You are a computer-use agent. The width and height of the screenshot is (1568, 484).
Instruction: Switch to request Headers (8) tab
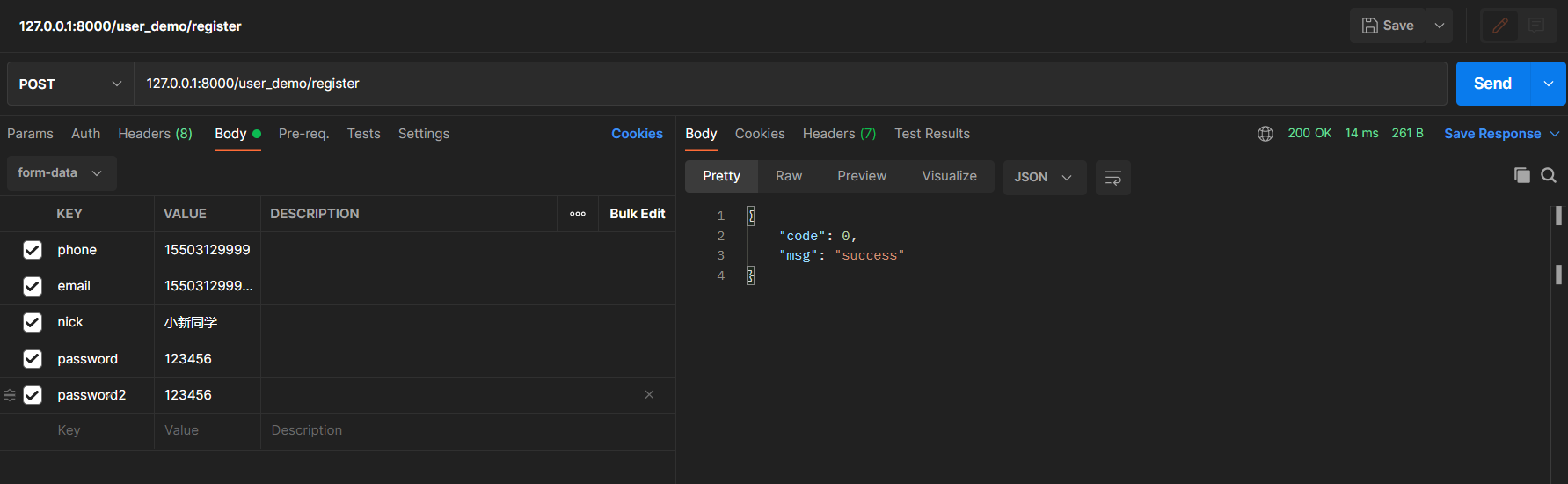(155, 134)
